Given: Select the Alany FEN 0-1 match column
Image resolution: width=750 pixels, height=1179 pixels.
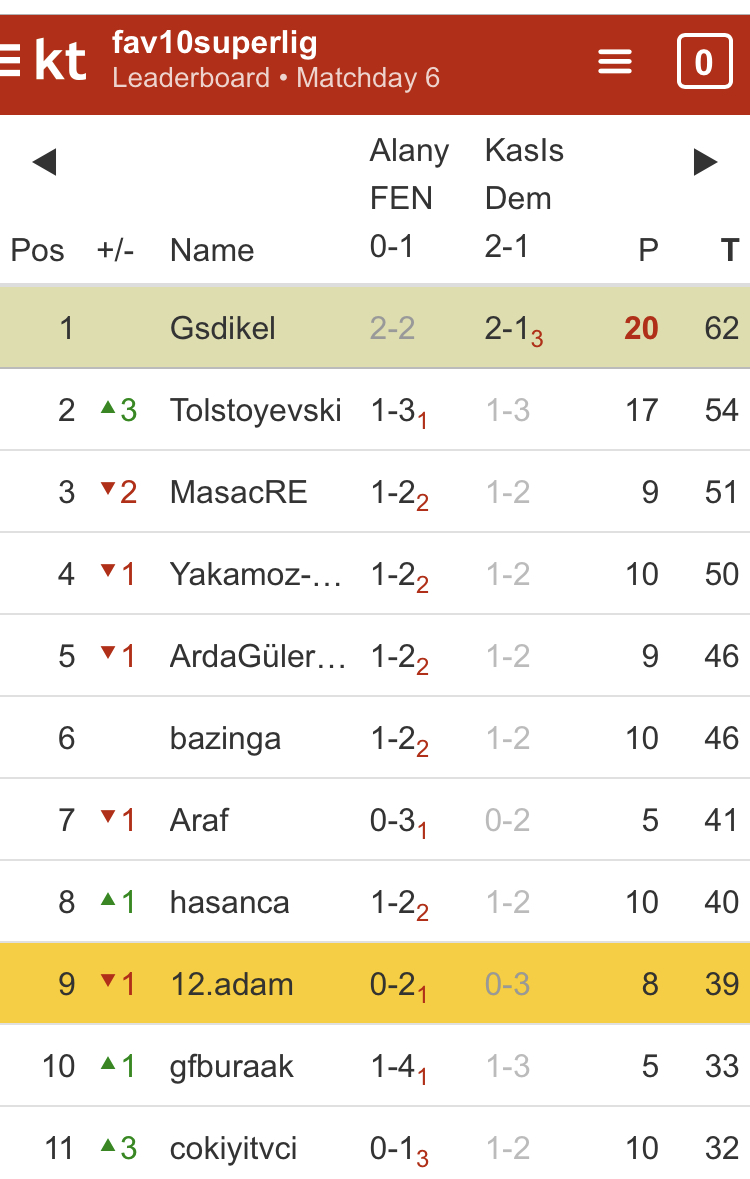Looking at the screenshot, I should click(x=408, y=198).
